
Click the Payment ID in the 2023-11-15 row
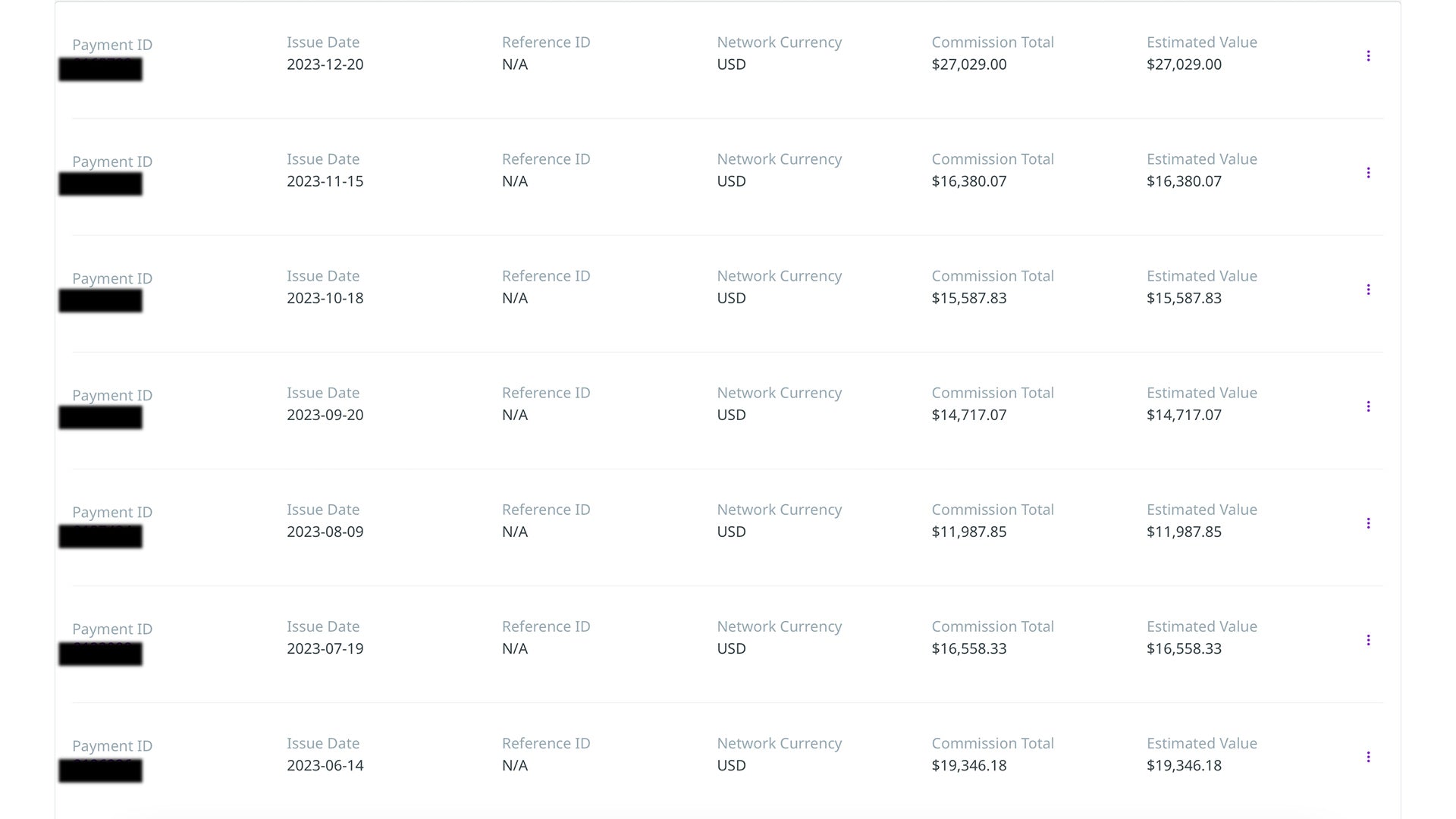tap(101, 184)
